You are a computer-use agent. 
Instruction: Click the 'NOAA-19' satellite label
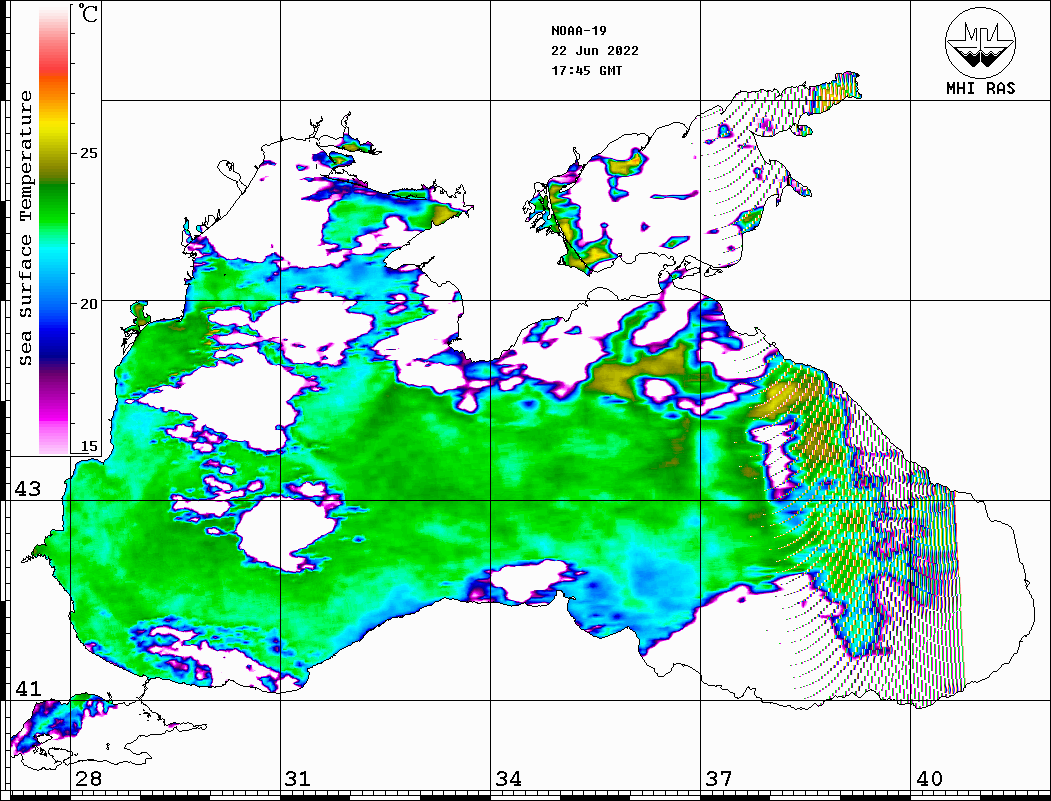[x=578, y=31]
